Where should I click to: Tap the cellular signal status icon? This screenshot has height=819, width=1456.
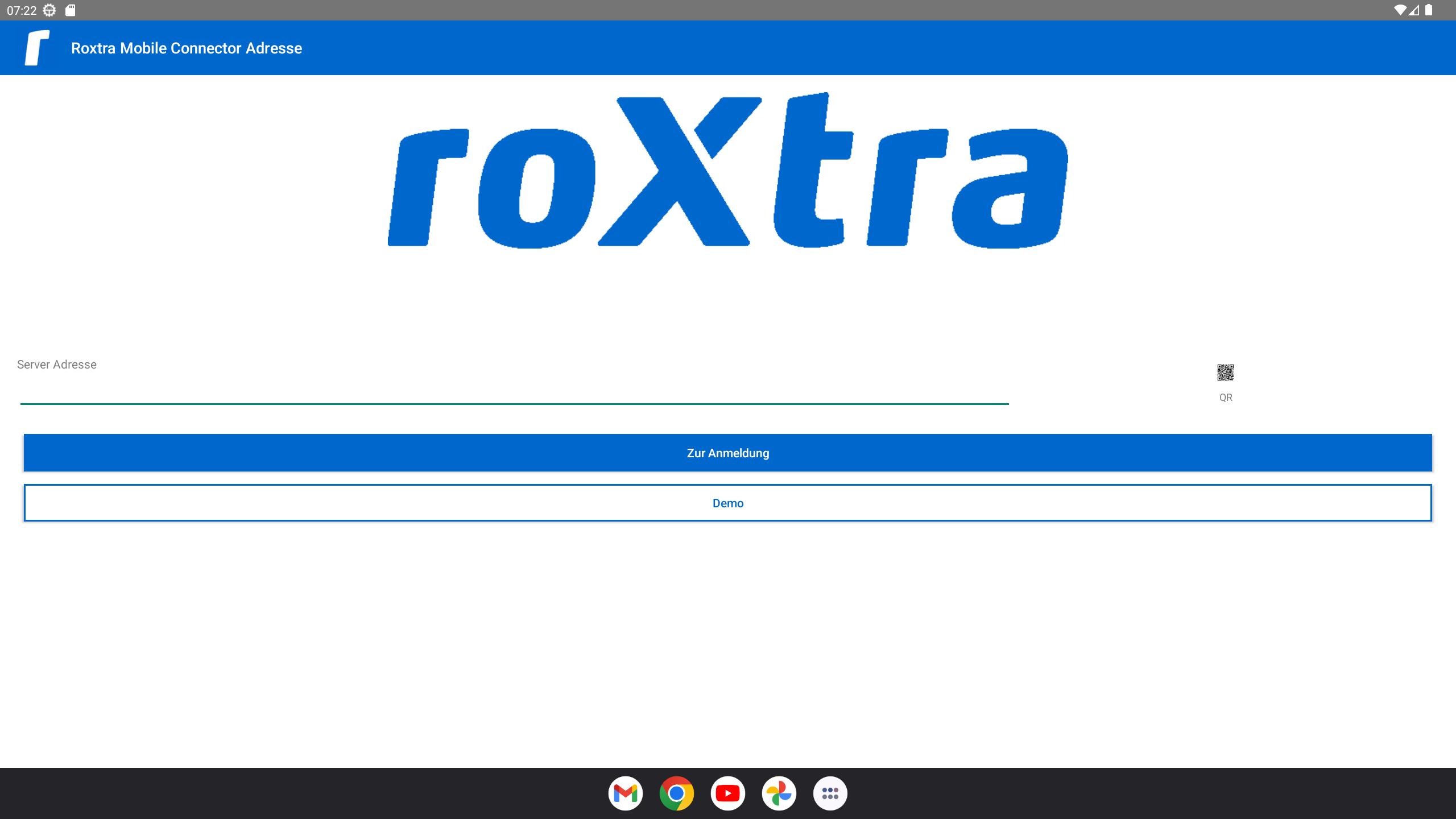[1413, 10]
